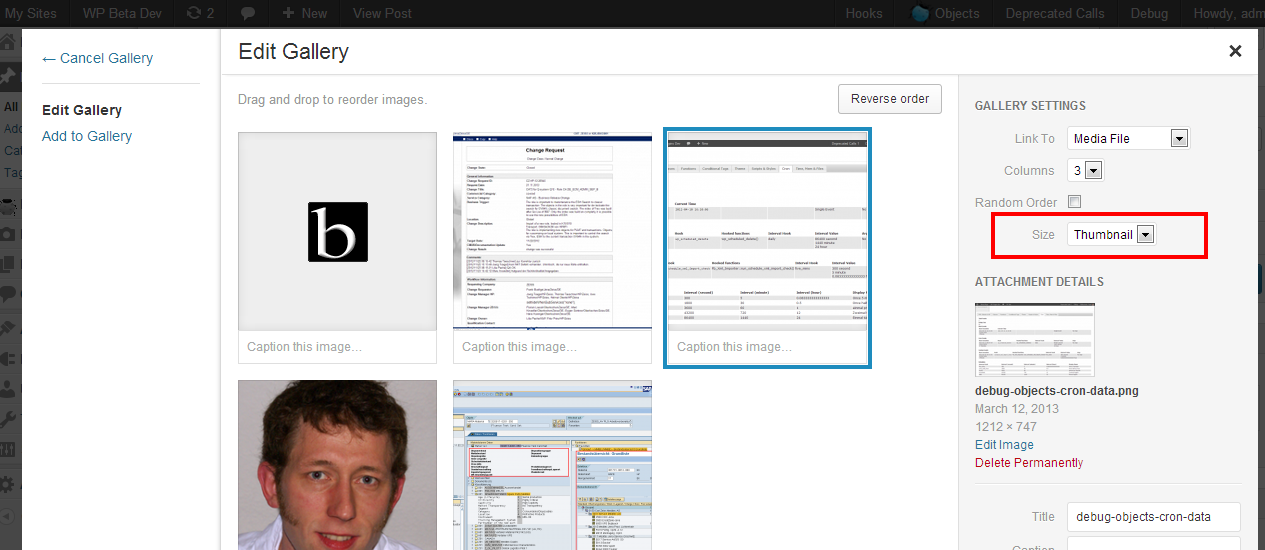Select the SAP screenshot thumbnail in second row
This screenshot has width=1265, height=550.
click(x=552, y=464)
